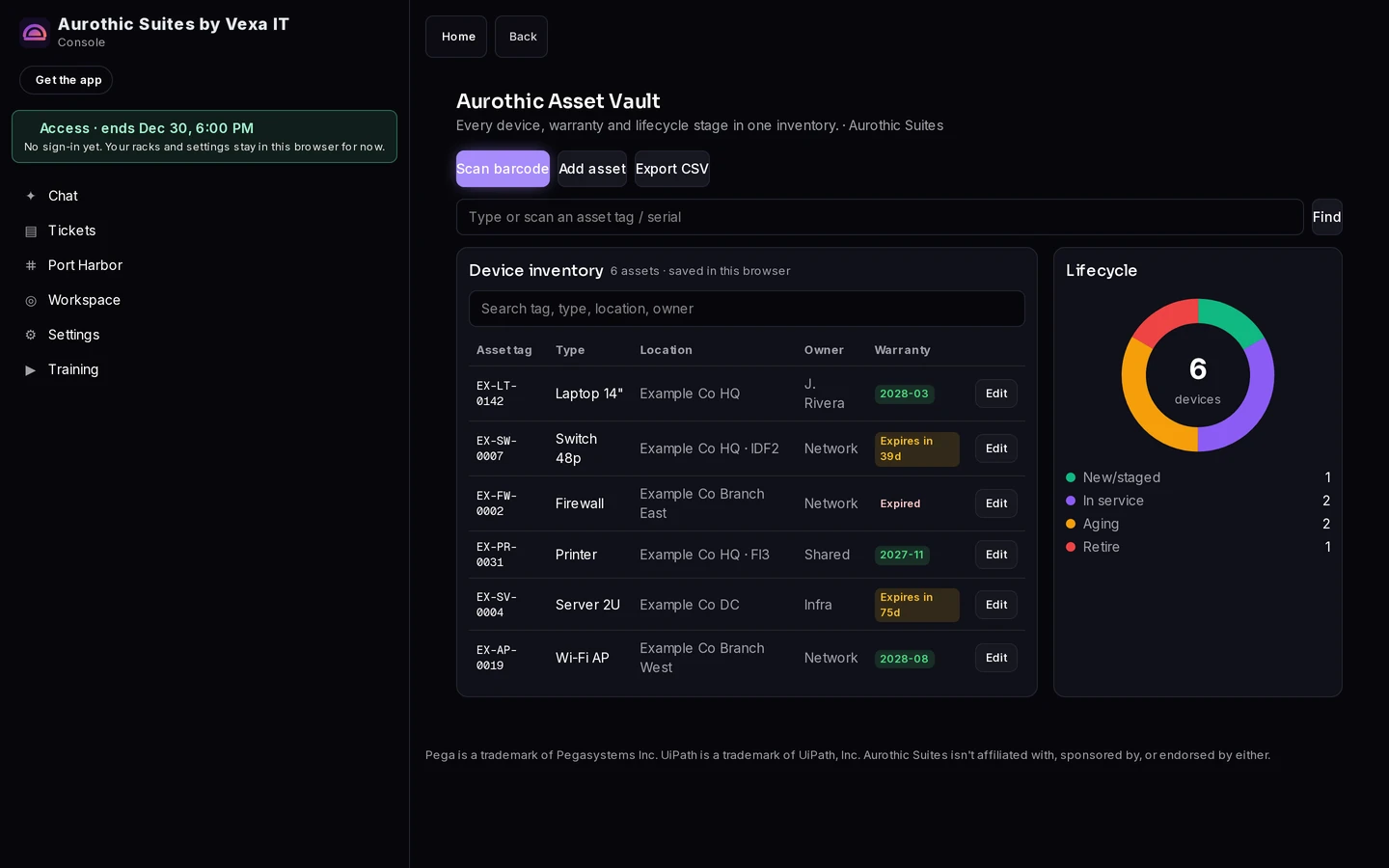Click the lifecycle donut chart center
Viewport: 1389px width, 868px height.
click(x=1198, y=375)
